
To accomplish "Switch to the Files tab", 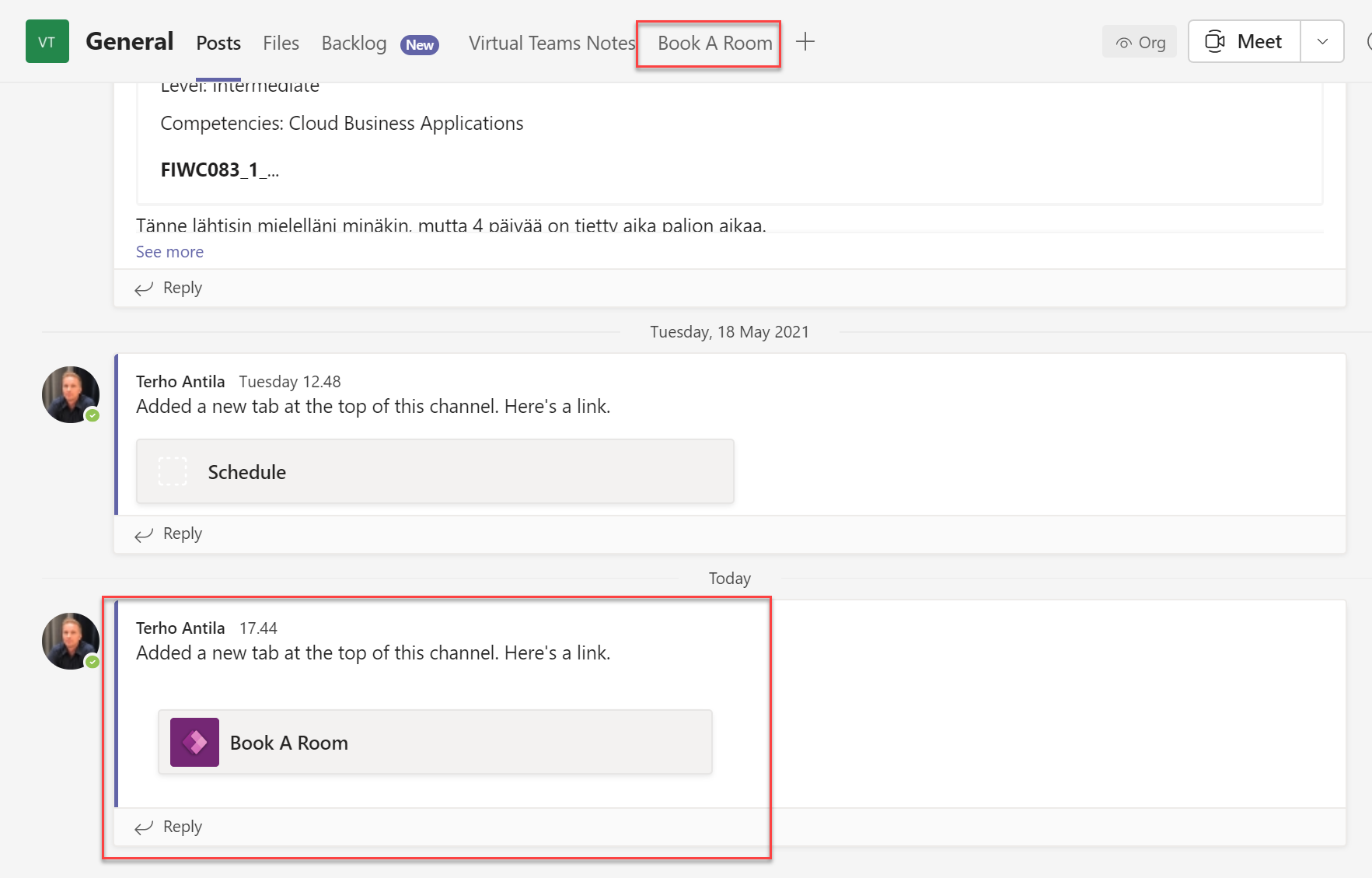I will coord(281,44).
